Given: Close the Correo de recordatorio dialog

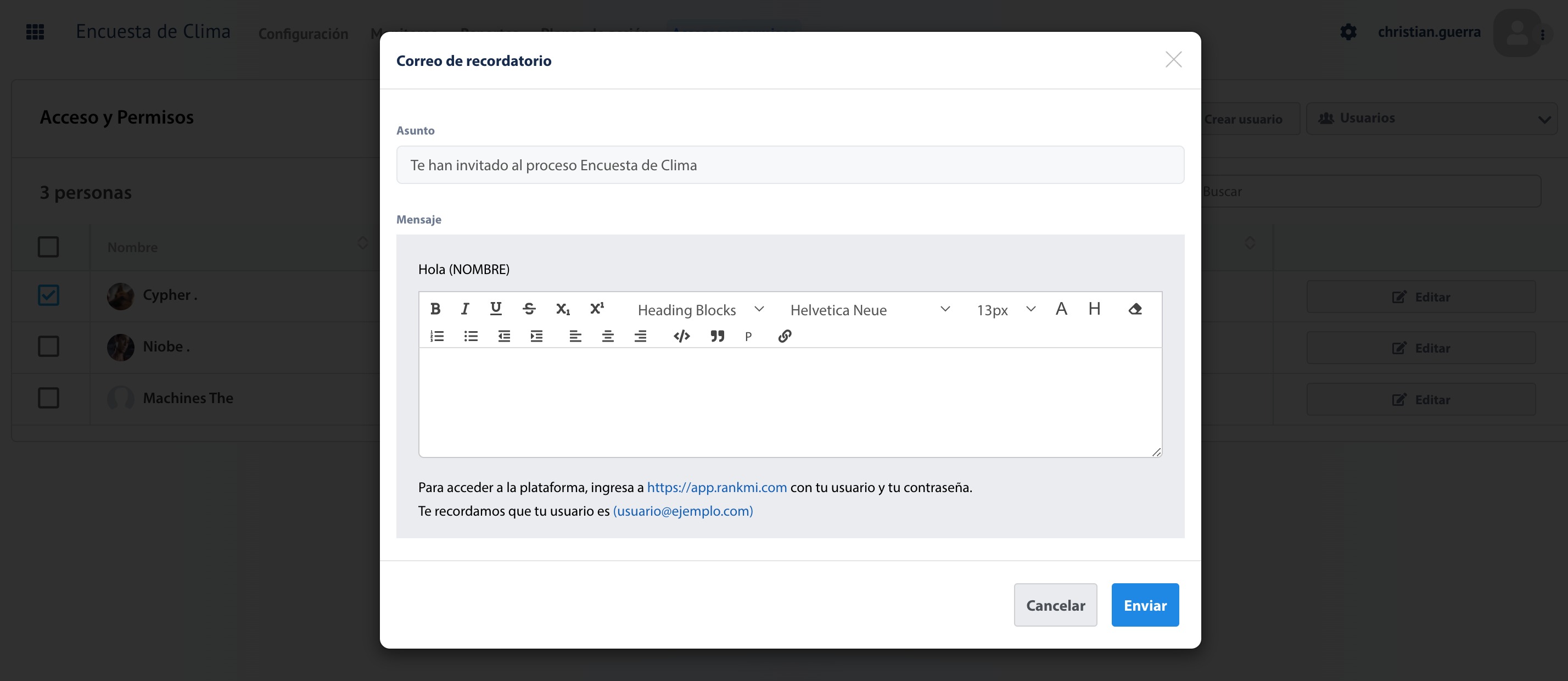Looking at the screenshot, I should [x=1174, y=60].
